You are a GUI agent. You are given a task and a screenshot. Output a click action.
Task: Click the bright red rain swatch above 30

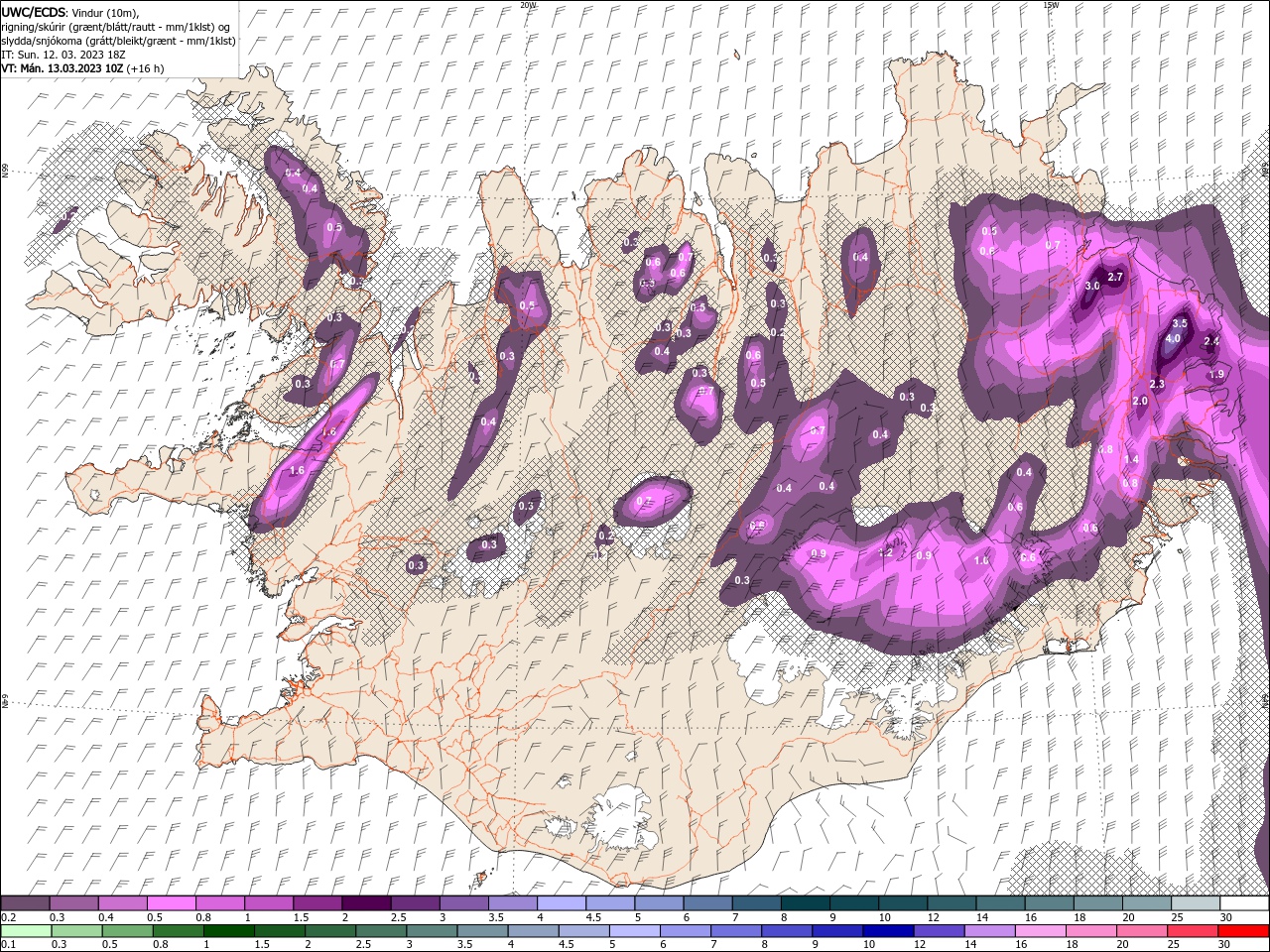1242,931
